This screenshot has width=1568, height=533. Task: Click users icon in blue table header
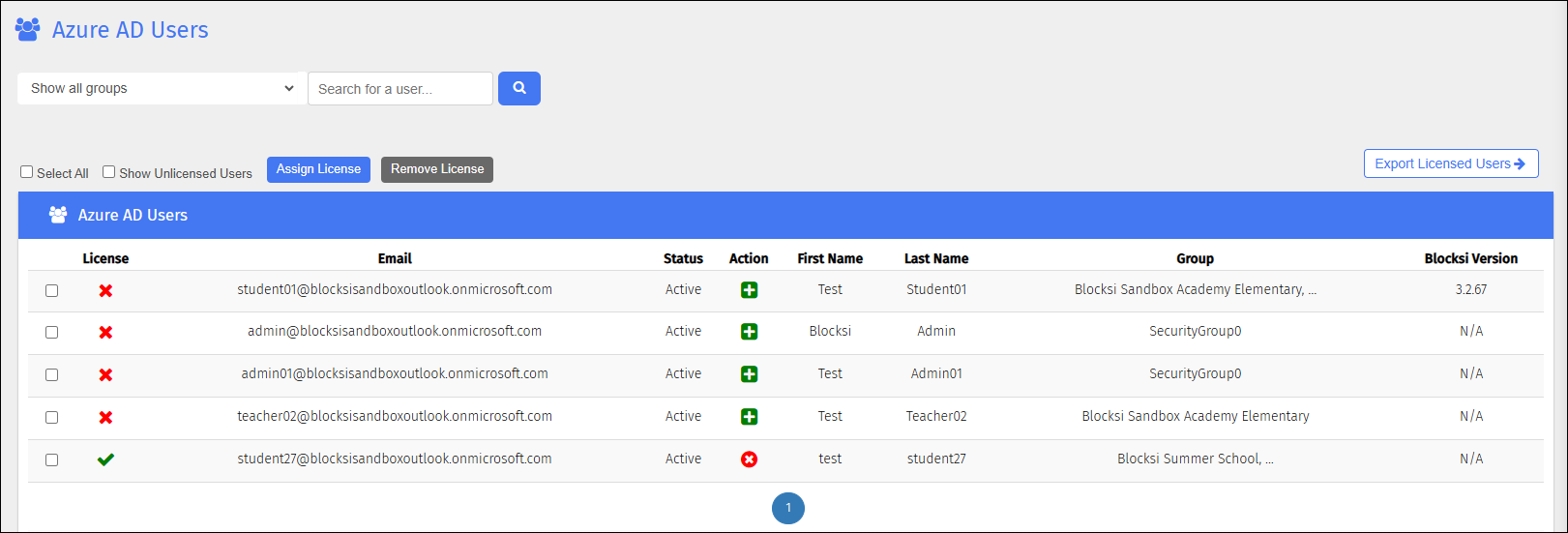pyautogui.click(x=58, y=215)
